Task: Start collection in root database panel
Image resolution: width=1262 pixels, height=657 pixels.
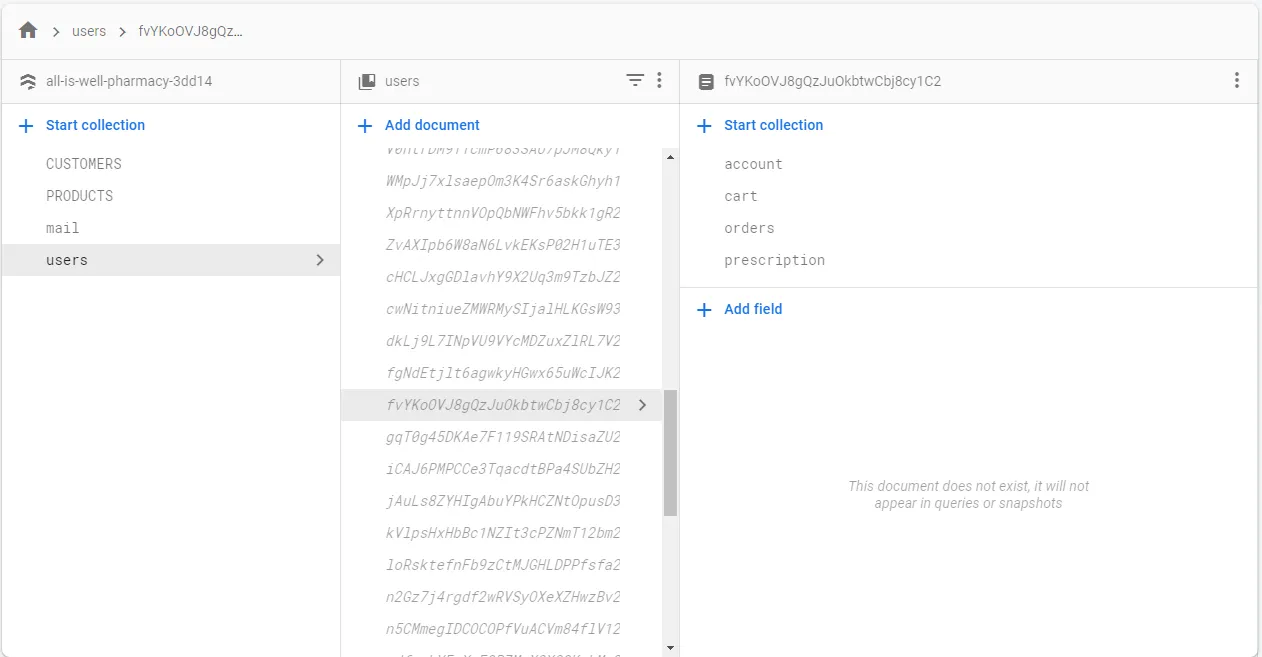Action: click(x=95, y=126)
